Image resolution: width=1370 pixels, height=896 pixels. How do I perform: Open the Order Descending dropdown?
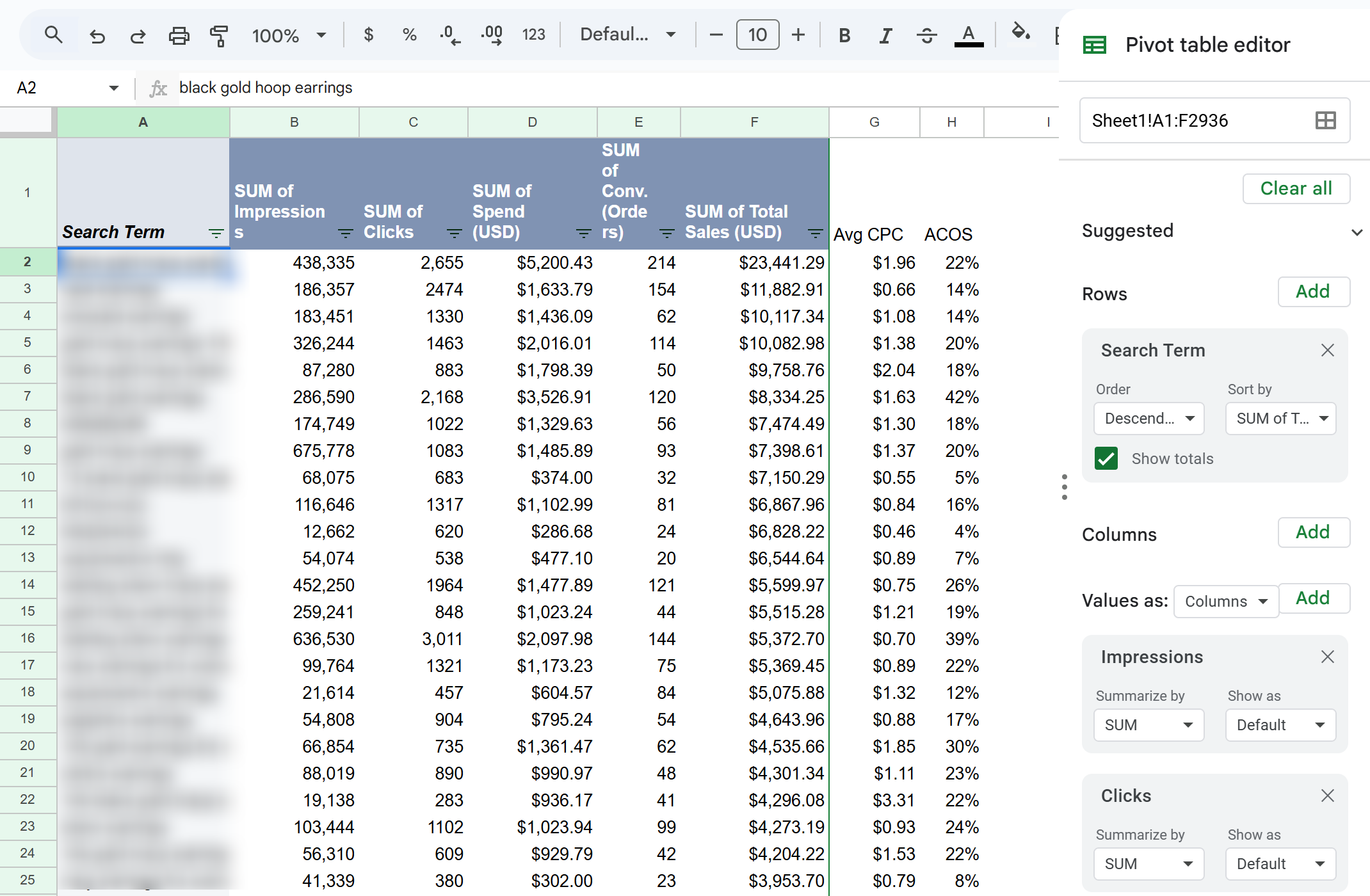coord(1149,419)
